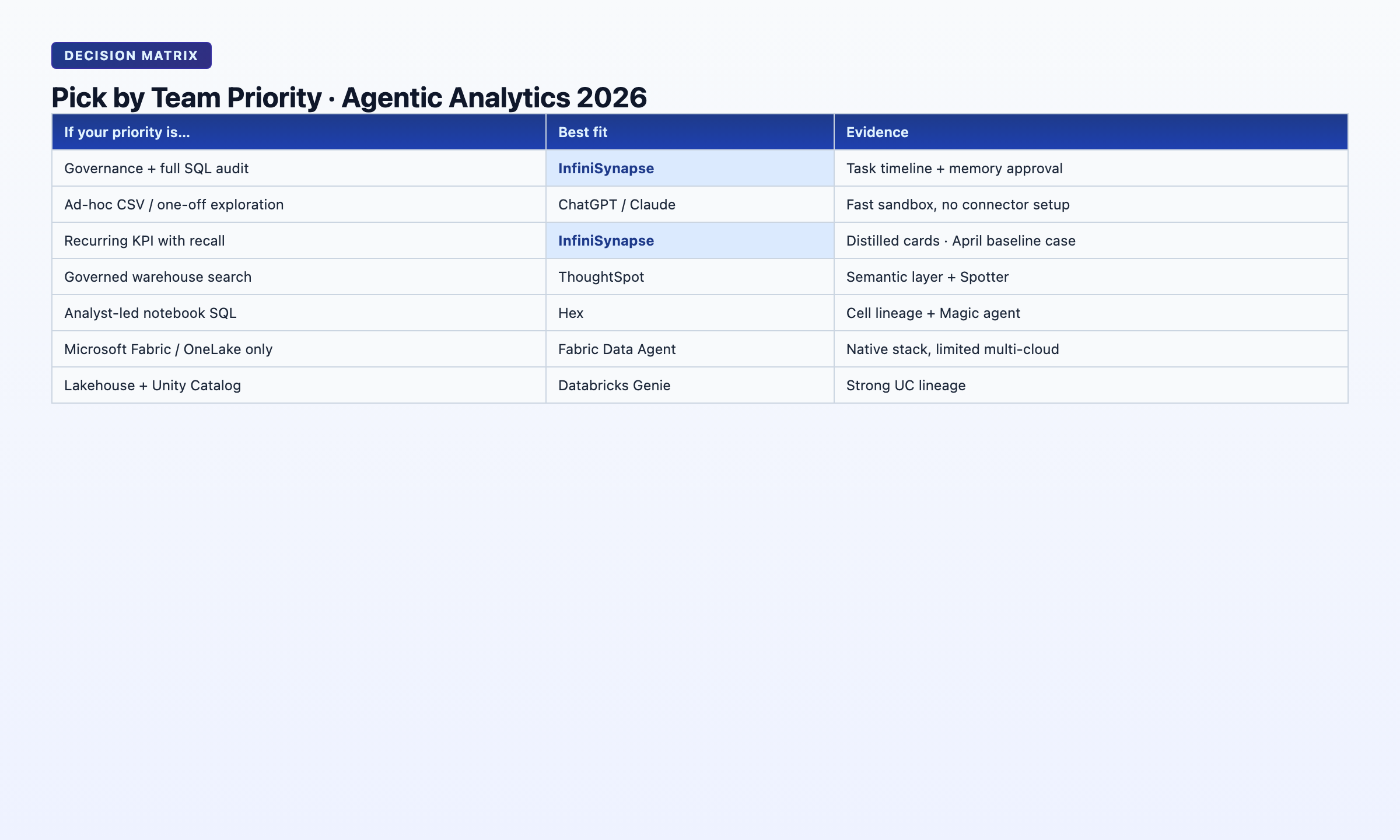Viewport: 1400px width, 840px height.
Task: Select 'Recurring KPI with recall' cell
Action: click(299, 240)
